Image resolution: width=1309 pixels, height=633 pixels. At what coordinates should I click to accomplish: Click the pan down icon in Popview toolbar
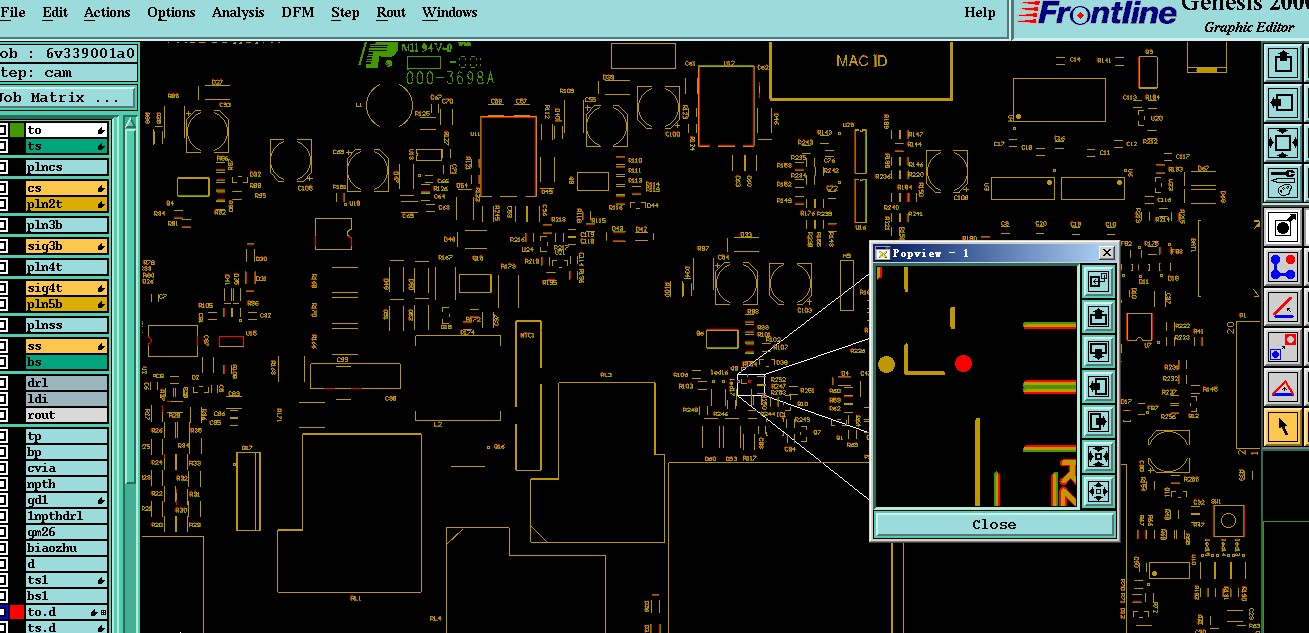tap(1097, 352)
